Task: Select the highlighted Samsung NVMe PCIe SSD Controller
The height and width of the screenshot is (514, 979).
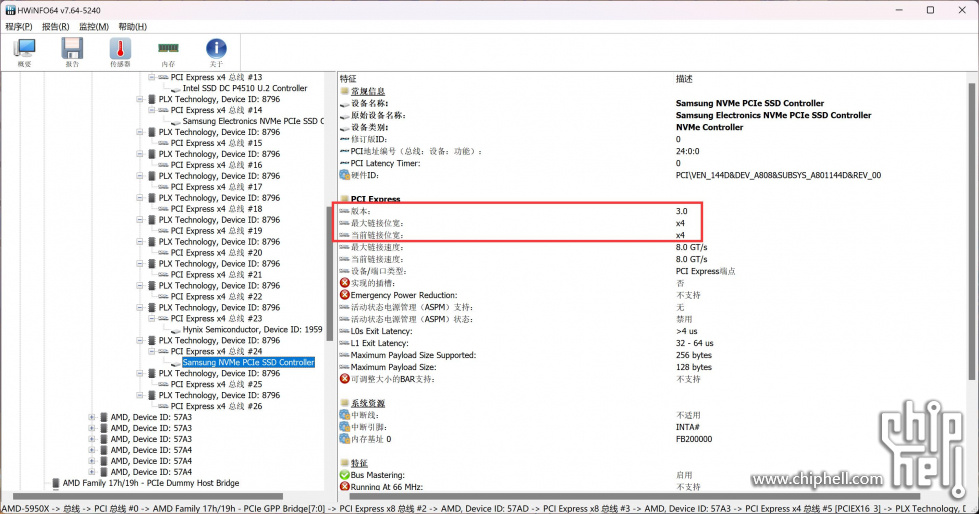Action: click(248, 362)
